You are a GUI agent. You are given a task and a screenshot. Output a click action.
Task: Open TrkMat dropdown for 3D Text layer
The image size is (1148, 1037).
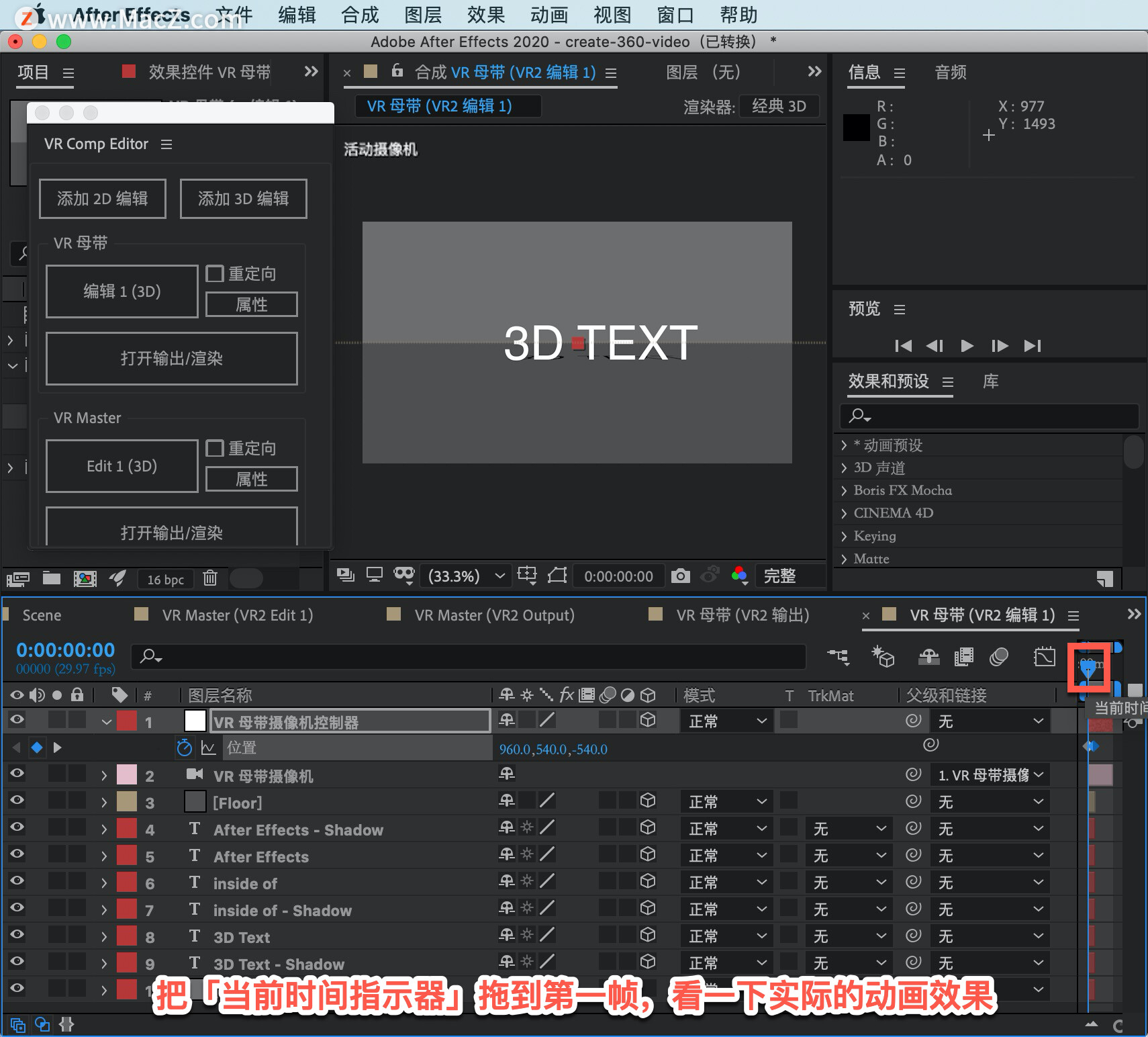849,936
